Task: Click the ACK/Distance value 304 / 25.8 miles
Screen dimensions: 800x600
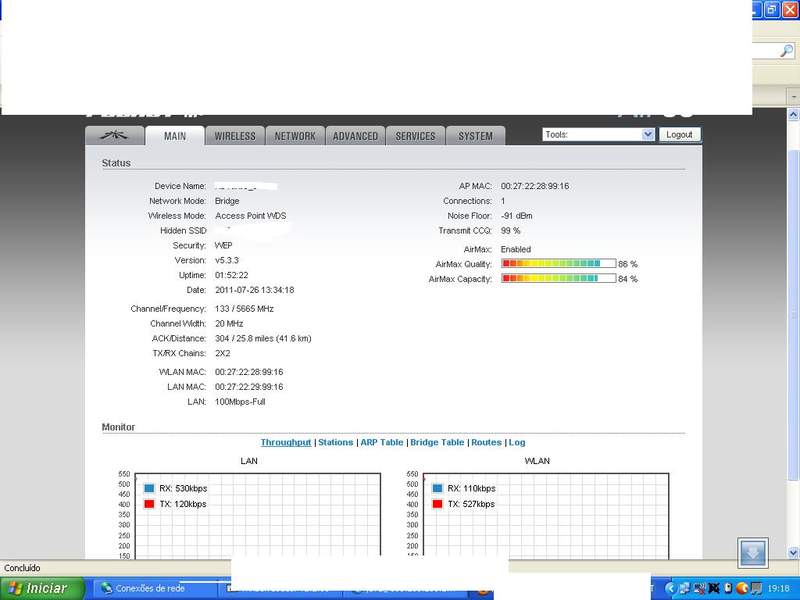Action: (x=263, y=338)
